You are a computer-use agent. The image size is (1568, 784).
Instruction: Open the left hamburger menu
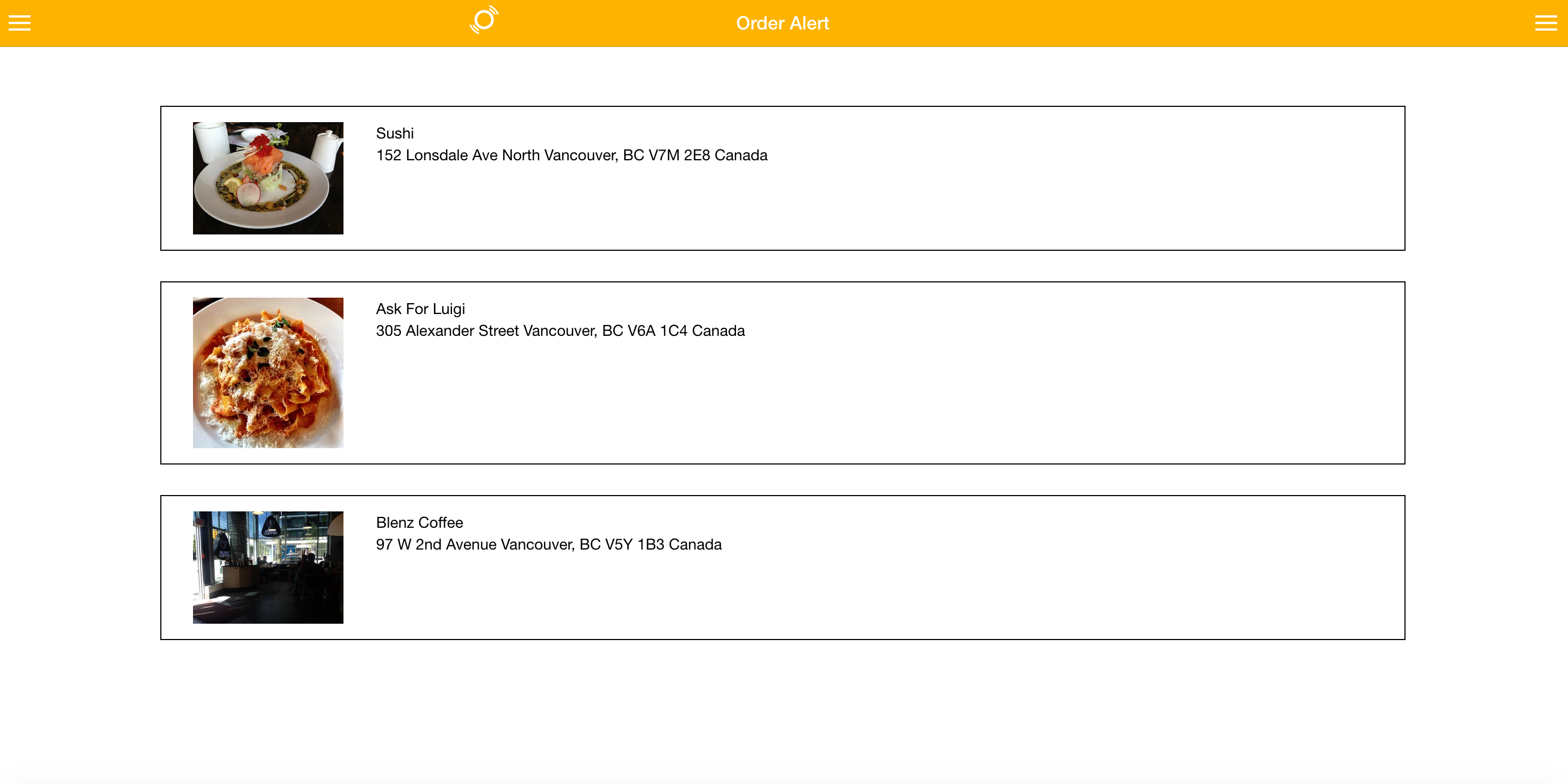20,23
